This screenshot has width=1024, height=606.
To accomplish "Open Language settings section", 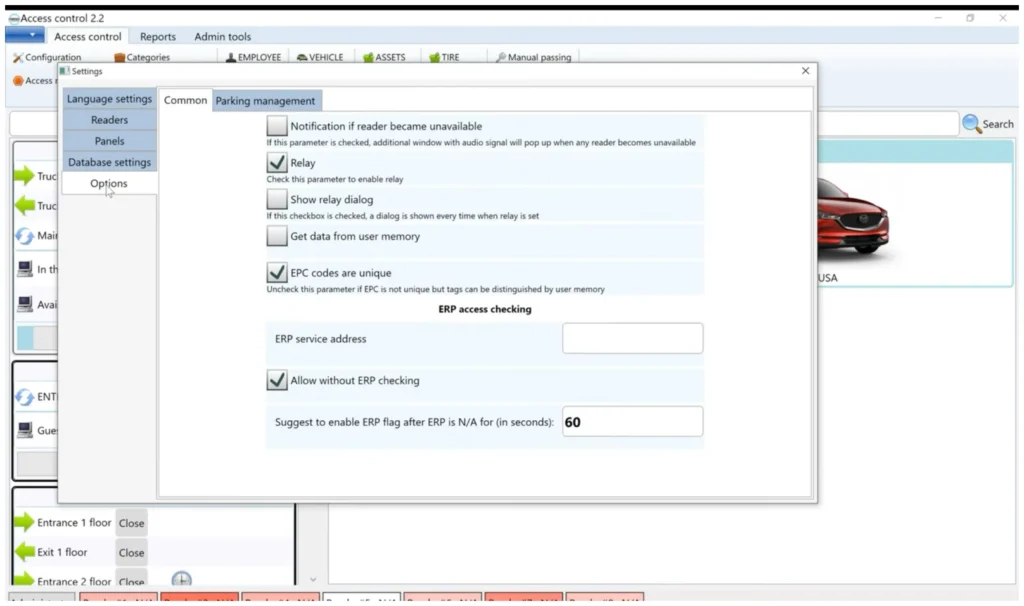I will (x=109, y=99).
